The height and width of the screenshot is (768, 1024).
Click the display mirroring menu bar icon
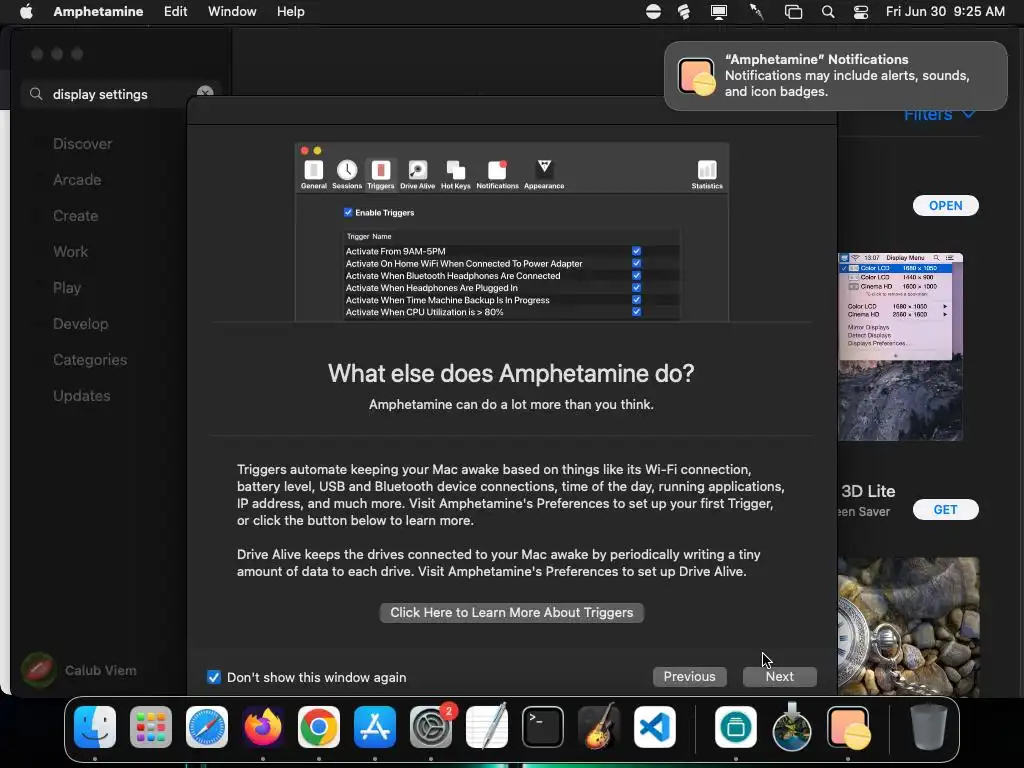pos(718,12)
